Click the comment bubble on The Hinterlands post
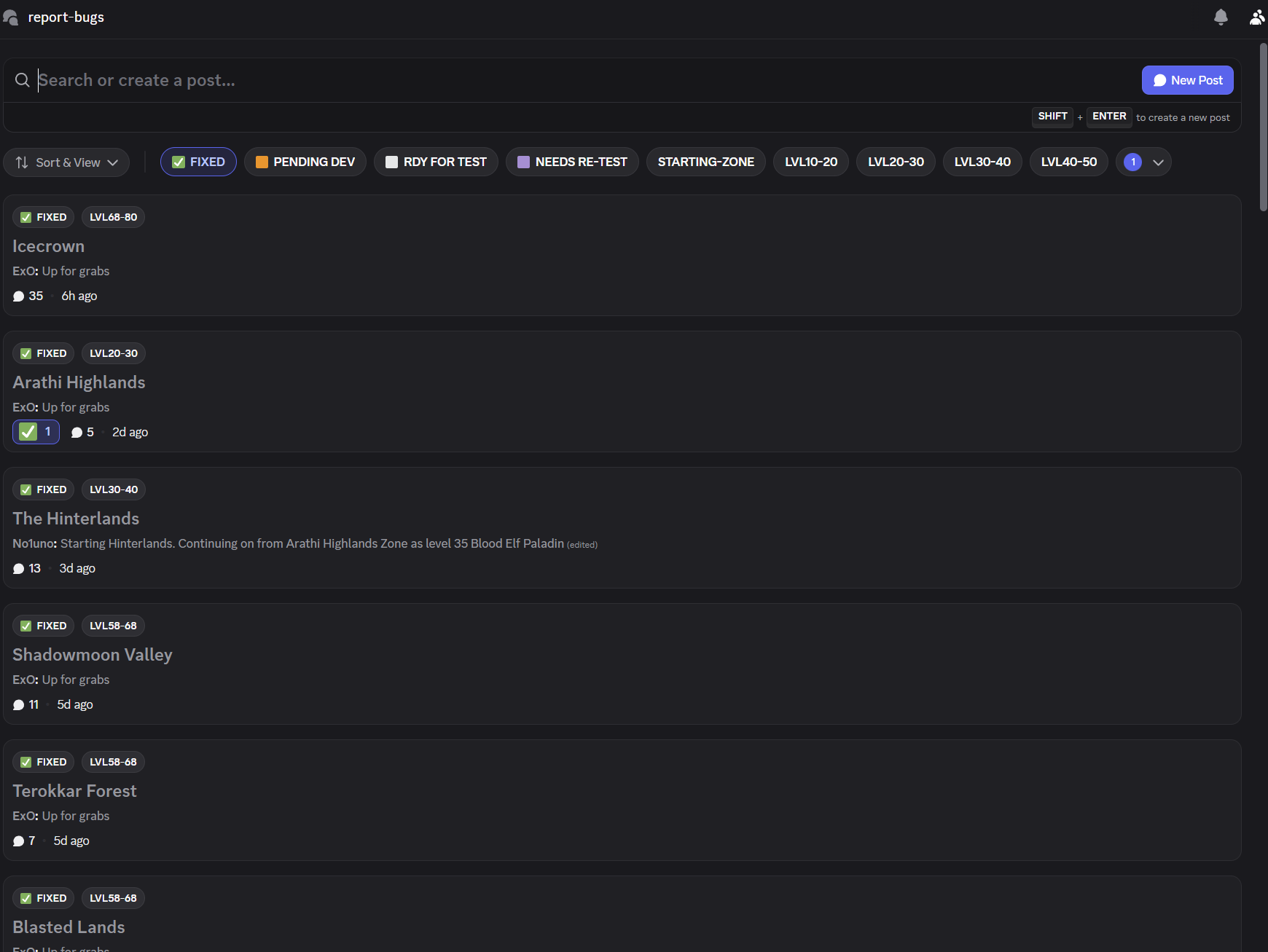Viewport: 1268px width, 952px height. (x=19, y=569)
